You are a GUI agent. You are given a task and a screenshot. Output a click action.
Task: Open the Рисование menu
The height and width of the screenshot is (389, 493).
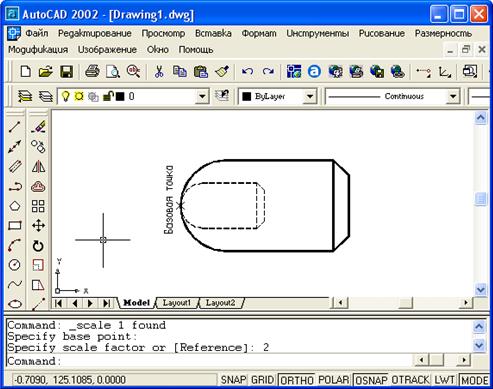point(382,33)
